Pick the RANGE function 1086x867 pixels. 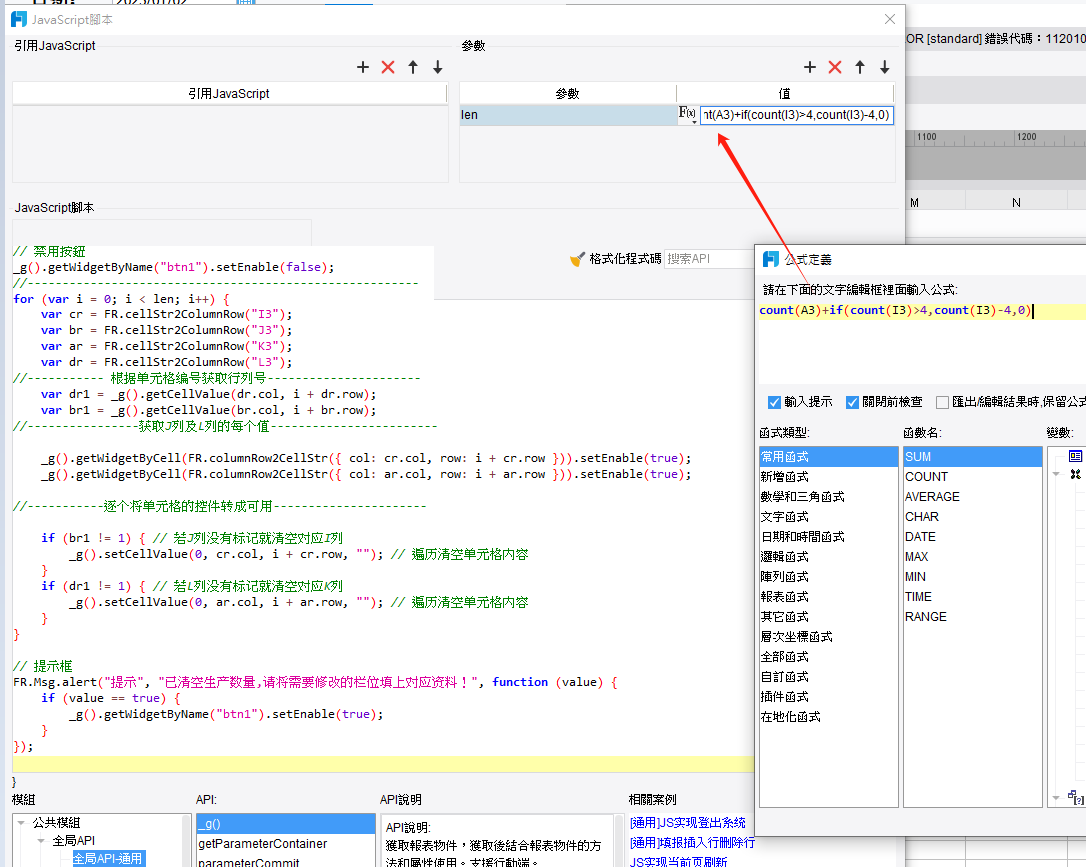click(972, 617)
